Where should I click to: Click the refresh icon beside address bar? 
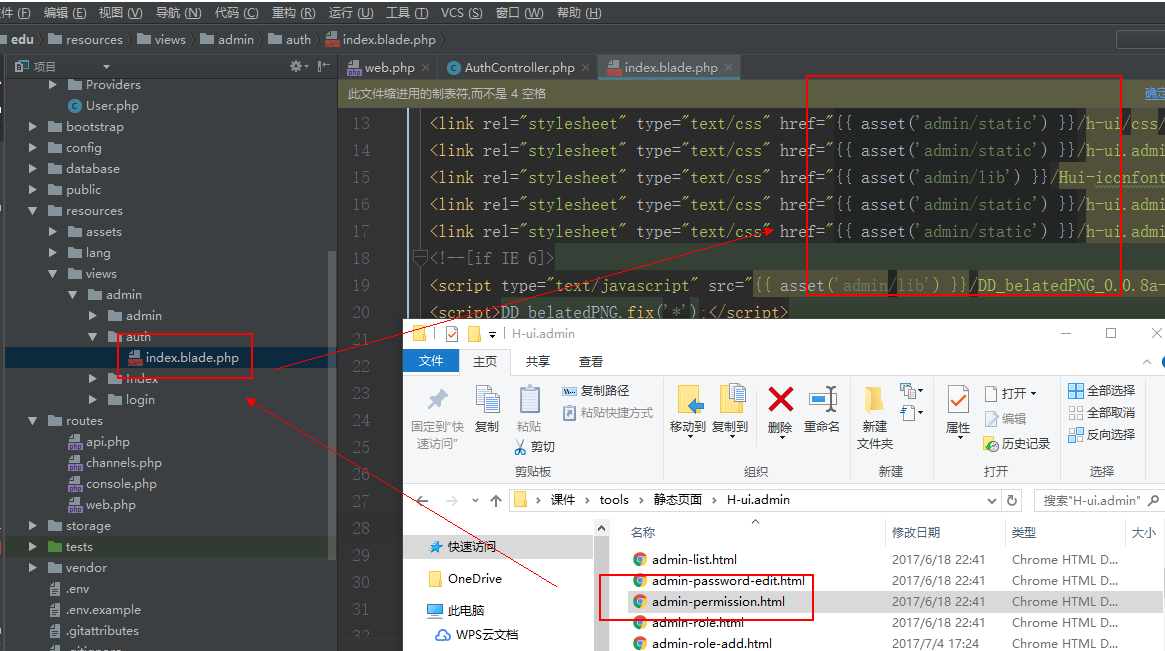tap(1013, 500)
